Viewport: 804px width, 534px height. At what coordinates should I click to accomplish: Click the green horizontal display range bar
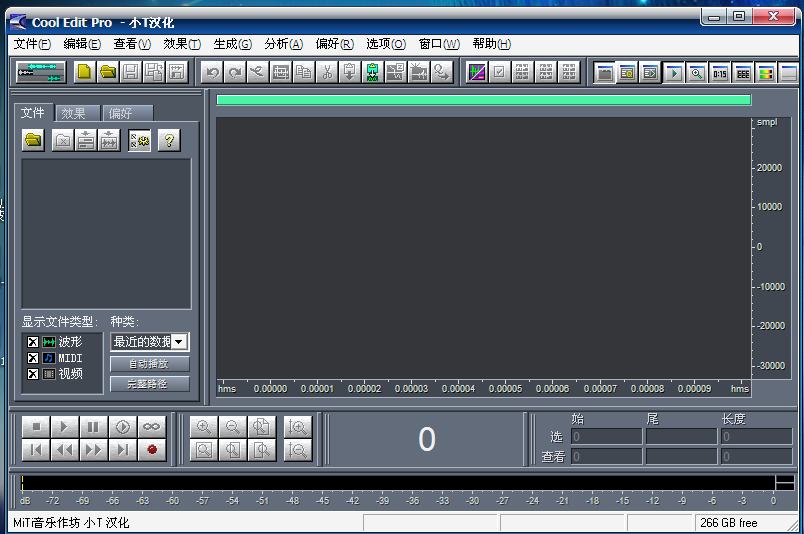[484, 100]
